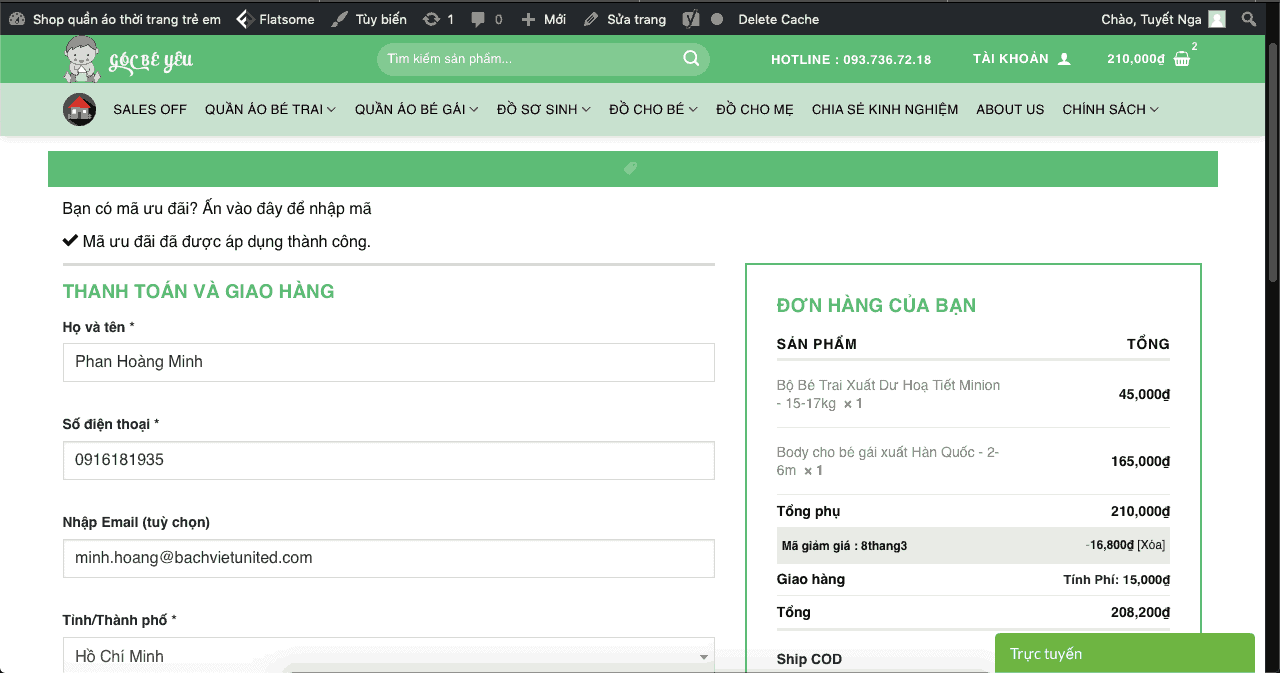Open the Sales Off menu item
Screen dimensions: 1280x673
tap(150, 110)
